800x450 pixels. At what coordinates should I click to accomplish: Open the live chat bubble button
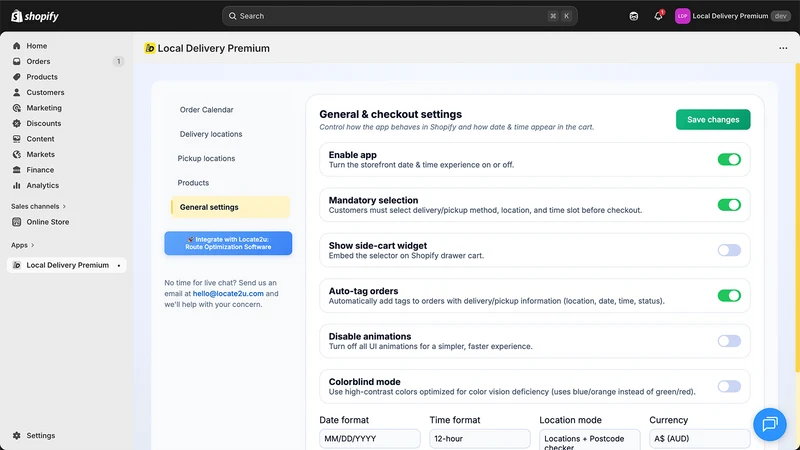770,424
